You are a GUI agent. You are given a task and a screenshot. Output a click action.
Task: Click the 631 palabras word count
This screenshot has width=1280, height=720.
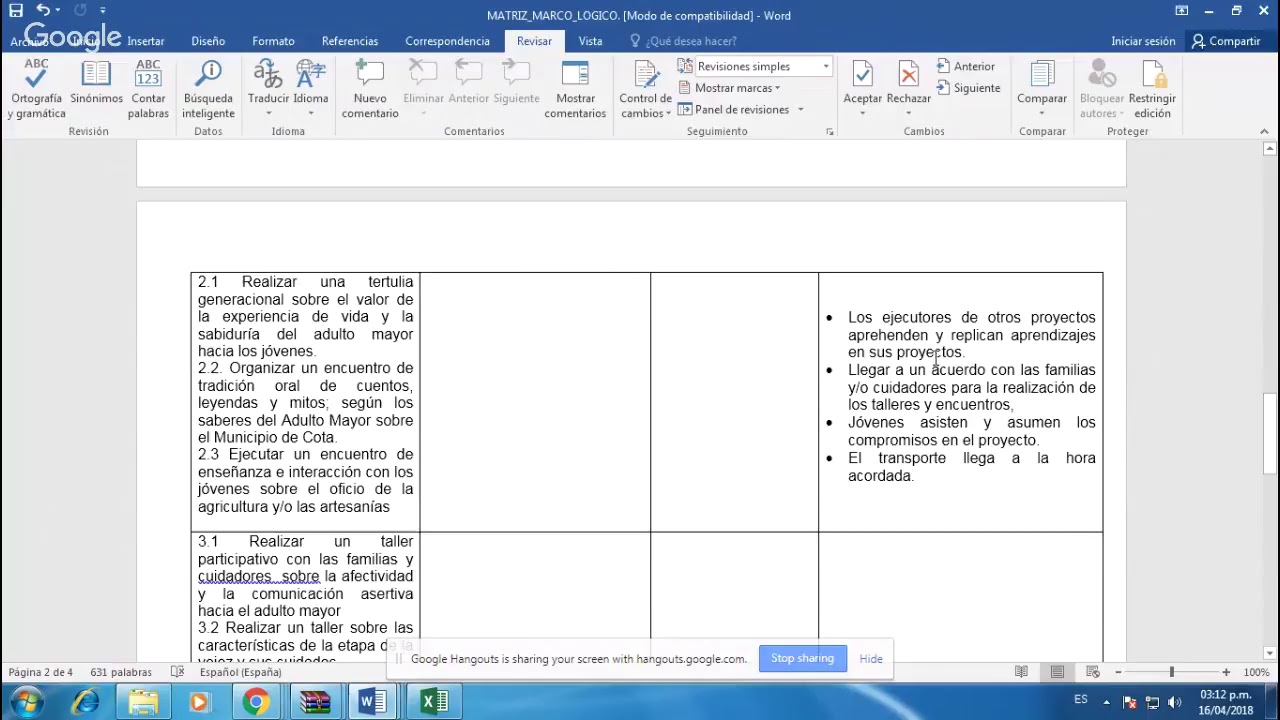(x=121, y=672)
